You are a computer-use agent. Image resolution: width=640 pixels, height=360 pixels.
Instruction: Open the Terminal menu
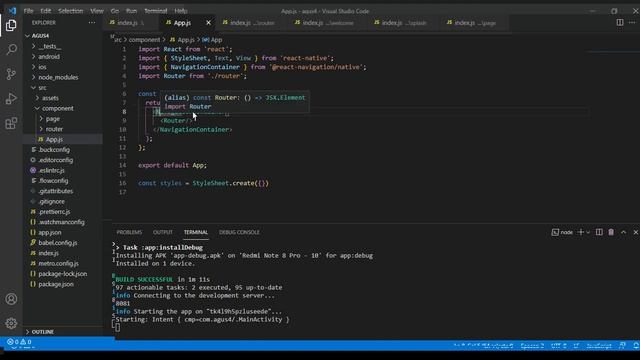coord(156,11)
